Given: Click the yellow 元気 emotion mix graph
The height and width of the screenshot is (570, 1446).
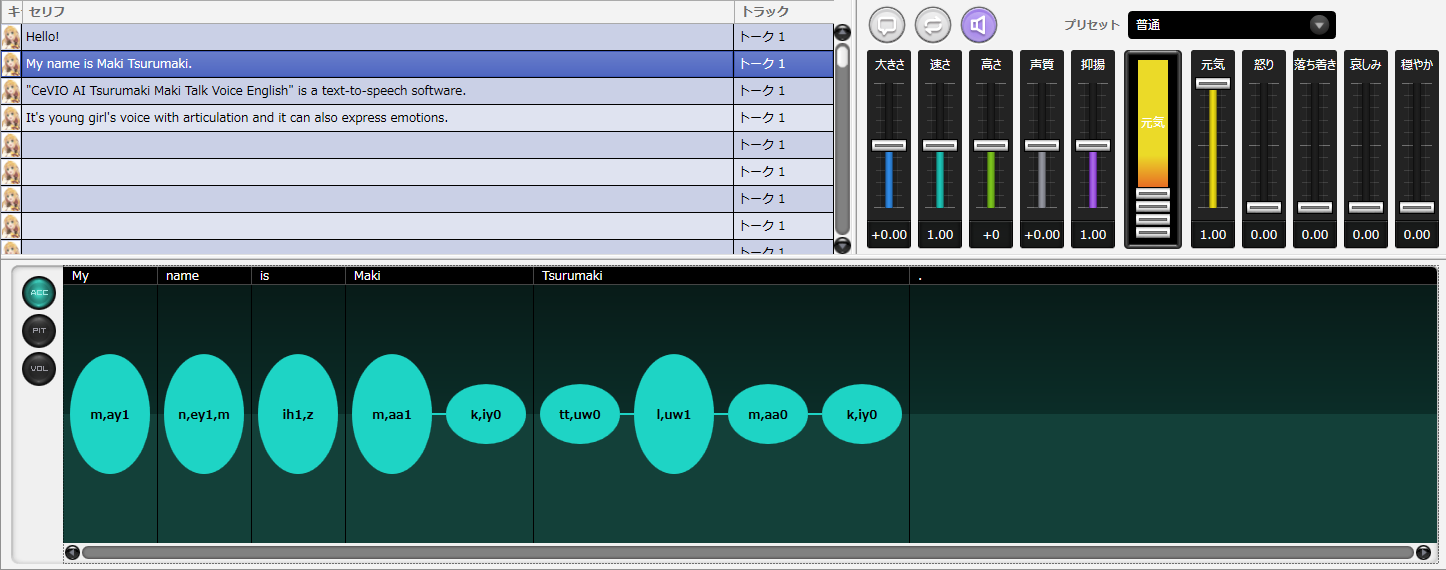Looking at the screenshot, I should 1153,123.
